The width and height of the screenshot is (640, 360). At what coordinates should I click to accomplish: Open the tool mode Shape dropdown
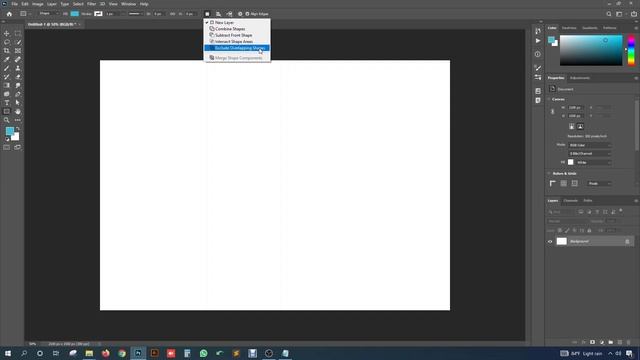(x=49, y=14)
